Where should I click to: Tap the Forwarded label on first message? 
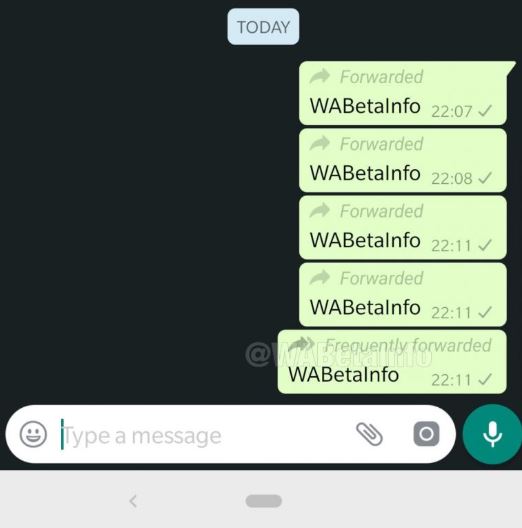(381, 77)
